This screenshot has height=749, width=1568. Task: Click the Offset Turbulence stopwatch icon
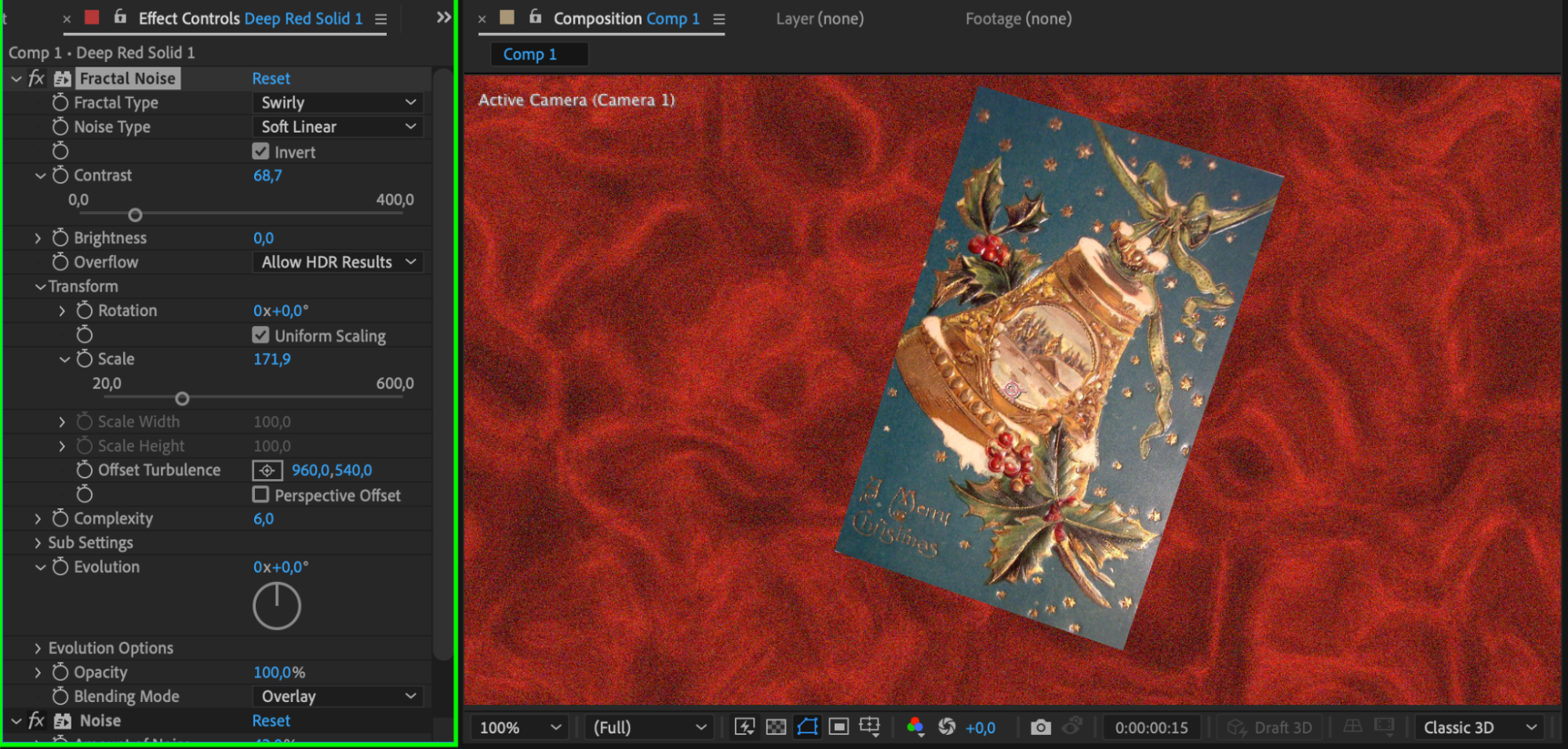(x=85, y=470)
